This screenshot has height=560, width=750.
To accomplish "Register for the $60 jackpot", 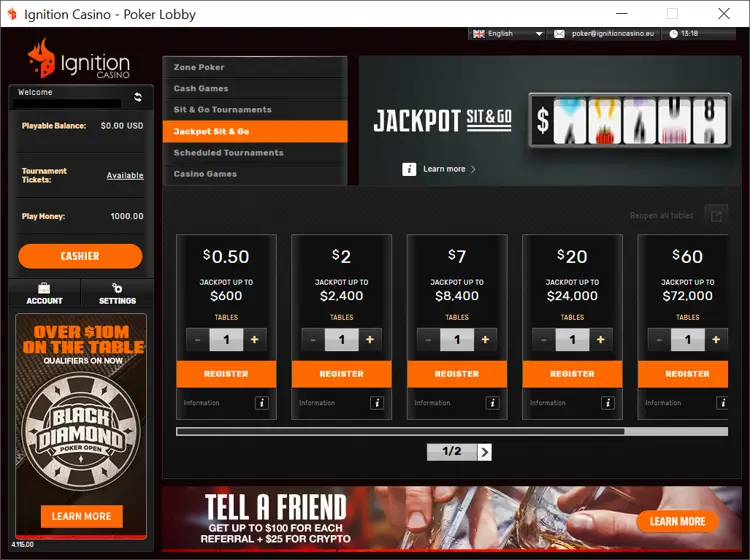I will coord(683,374).
